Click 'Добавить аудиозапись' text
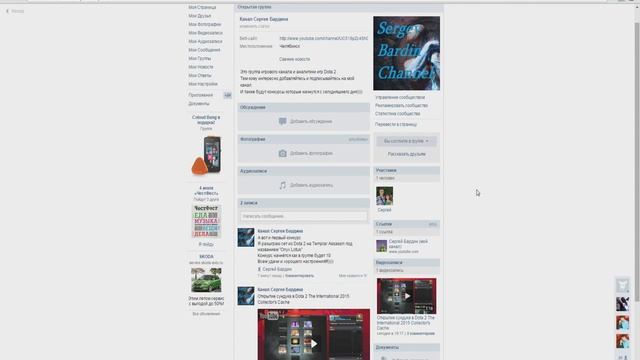Screen dimensions: 640x360 pos(311,185)
